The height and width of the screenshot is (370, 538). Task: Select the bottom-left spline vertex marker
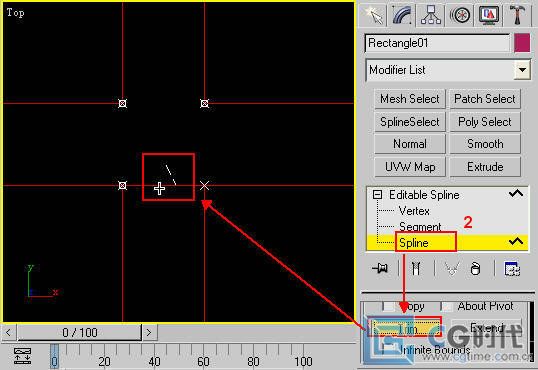click(x=122, y=186)
